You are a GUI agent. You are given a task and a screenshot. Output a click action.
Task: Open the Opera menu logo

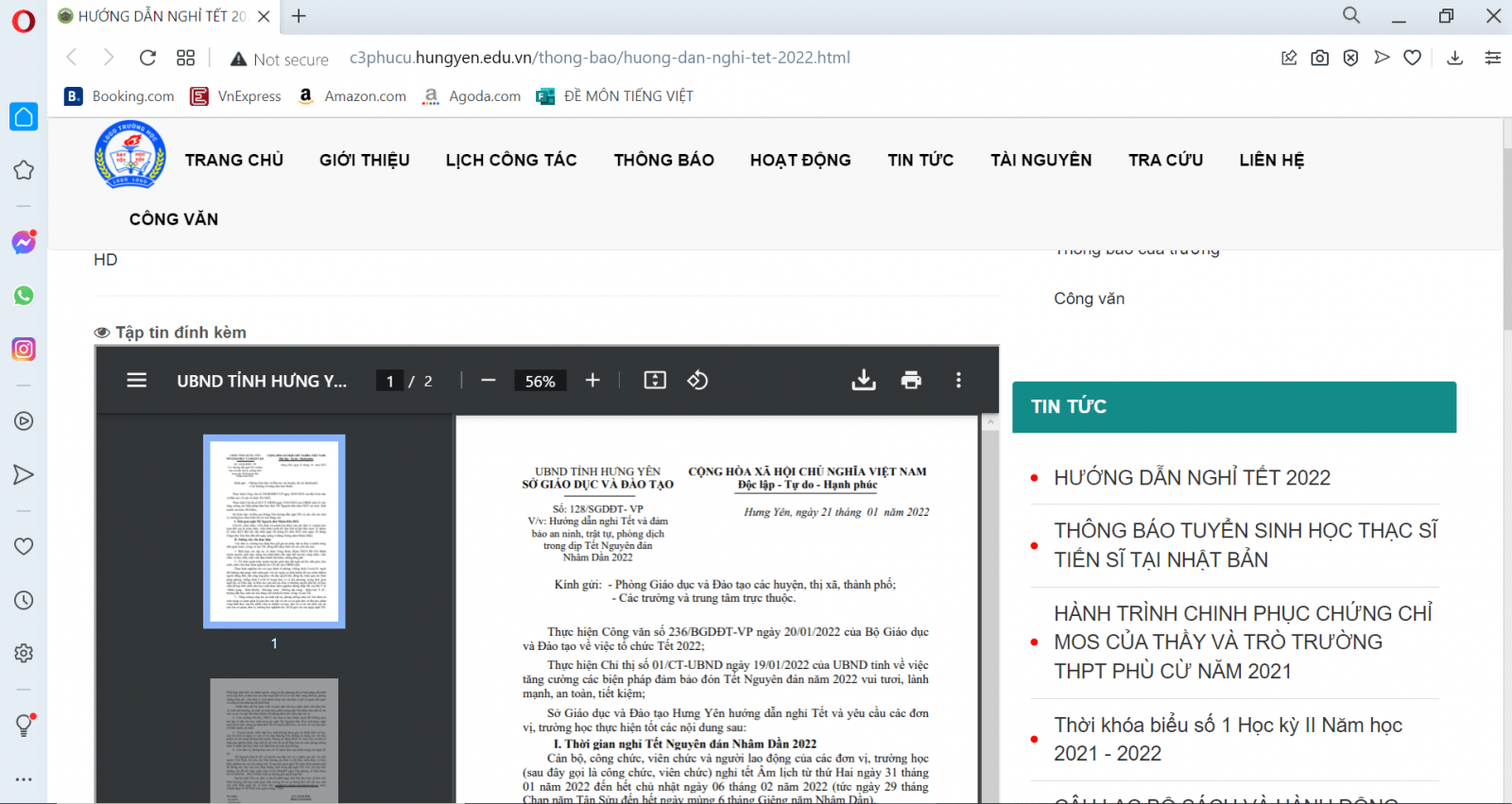click(x=24, y=20)
